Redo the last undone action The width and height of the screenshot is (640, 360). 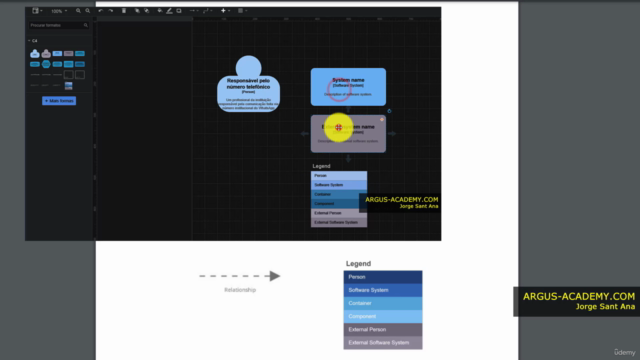pos(111,11)
